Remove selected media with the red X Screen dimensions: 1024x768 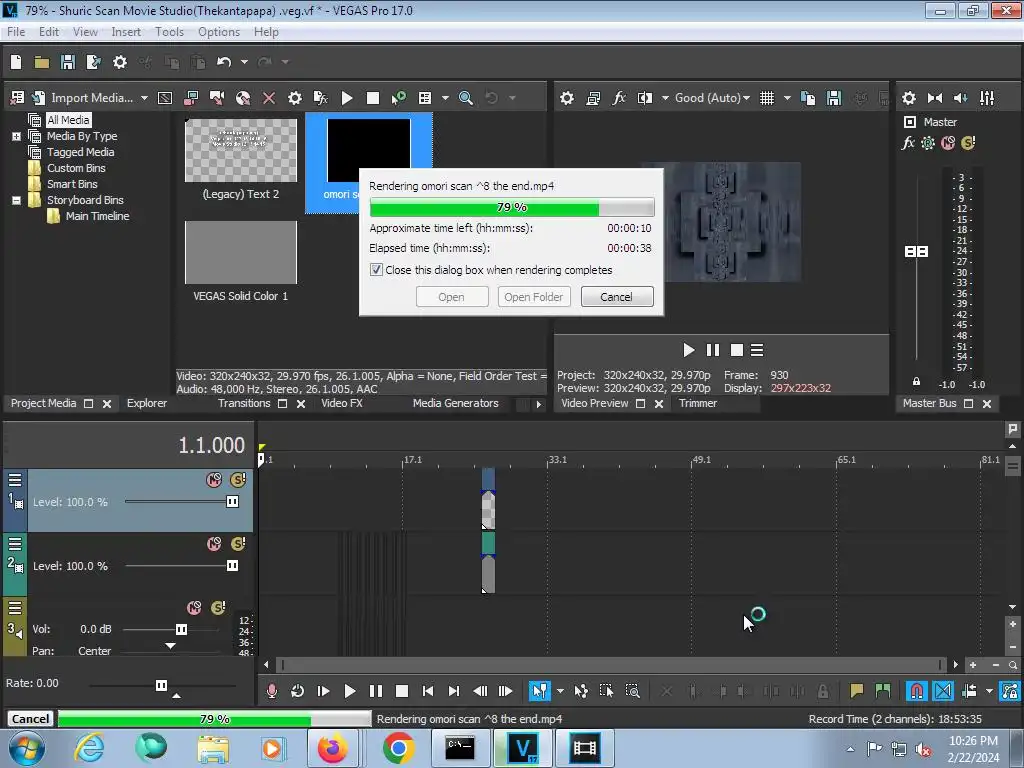pyautogui.click(x=268, y=98)
